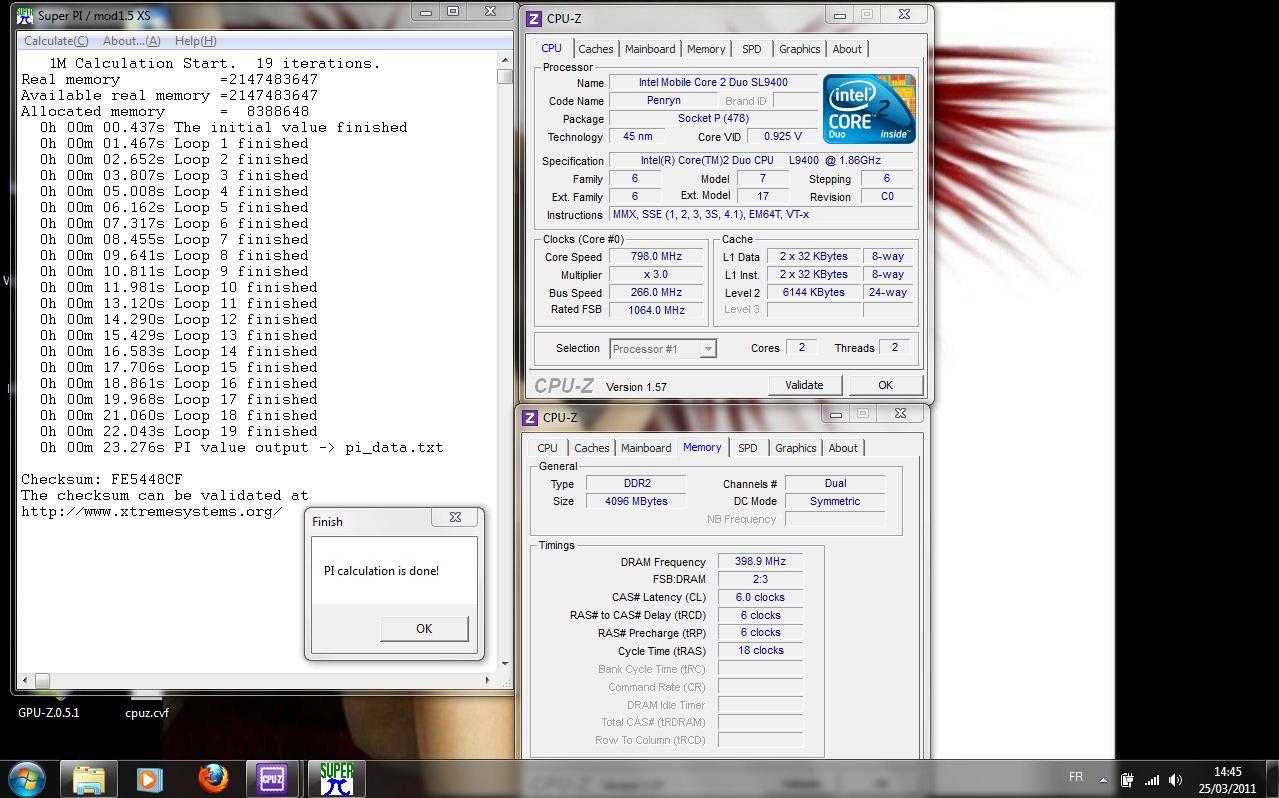
Task: Switch to Memory tab in top CPU-Z window
Action: tap(706, 49)
